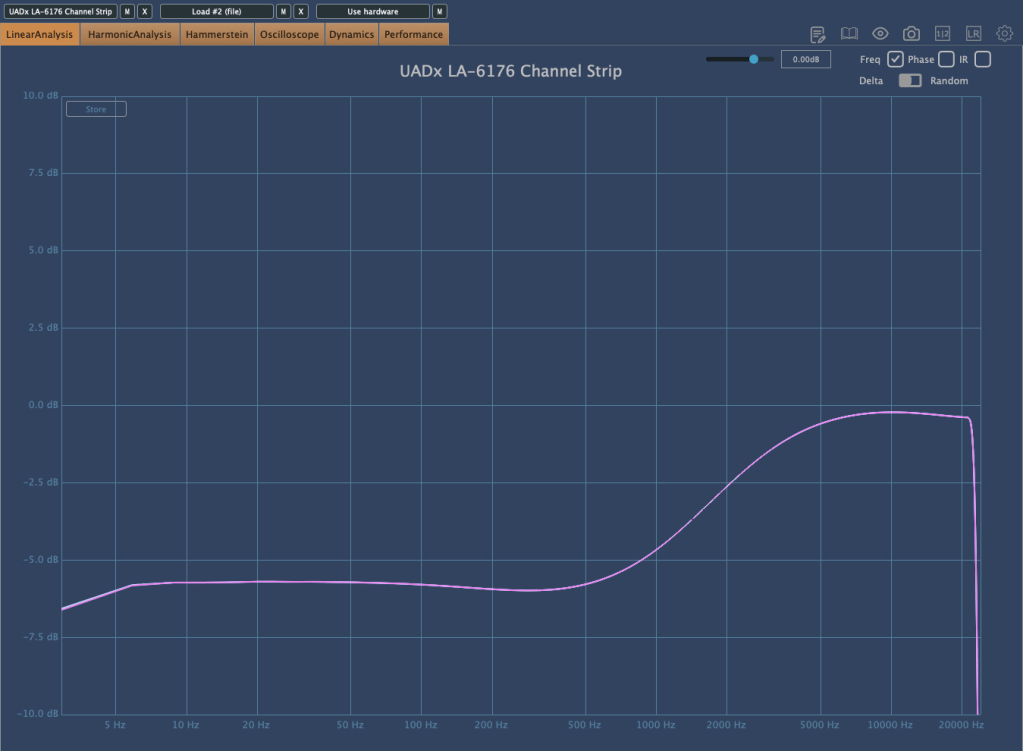The width and height of the screenshot is (1023, 751).
Task: Take a snapshot with the camera icon
Action: point(911,34)
